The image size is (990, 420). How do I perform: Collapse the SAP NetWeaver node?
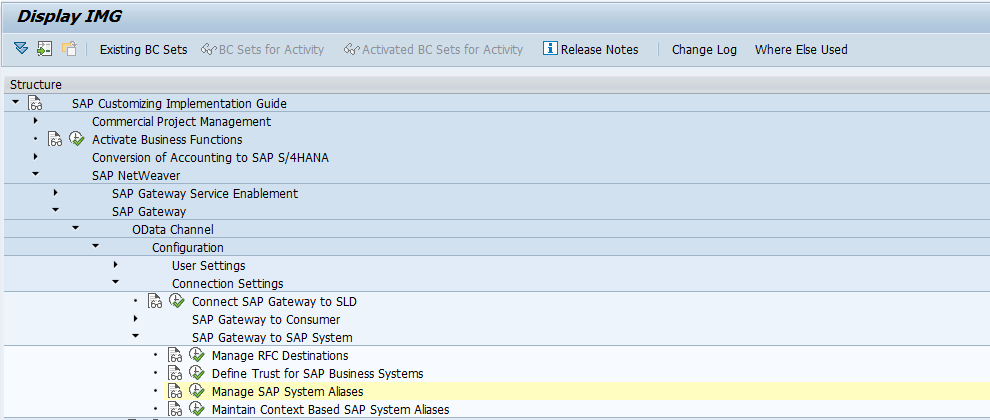tap(35, 175)
